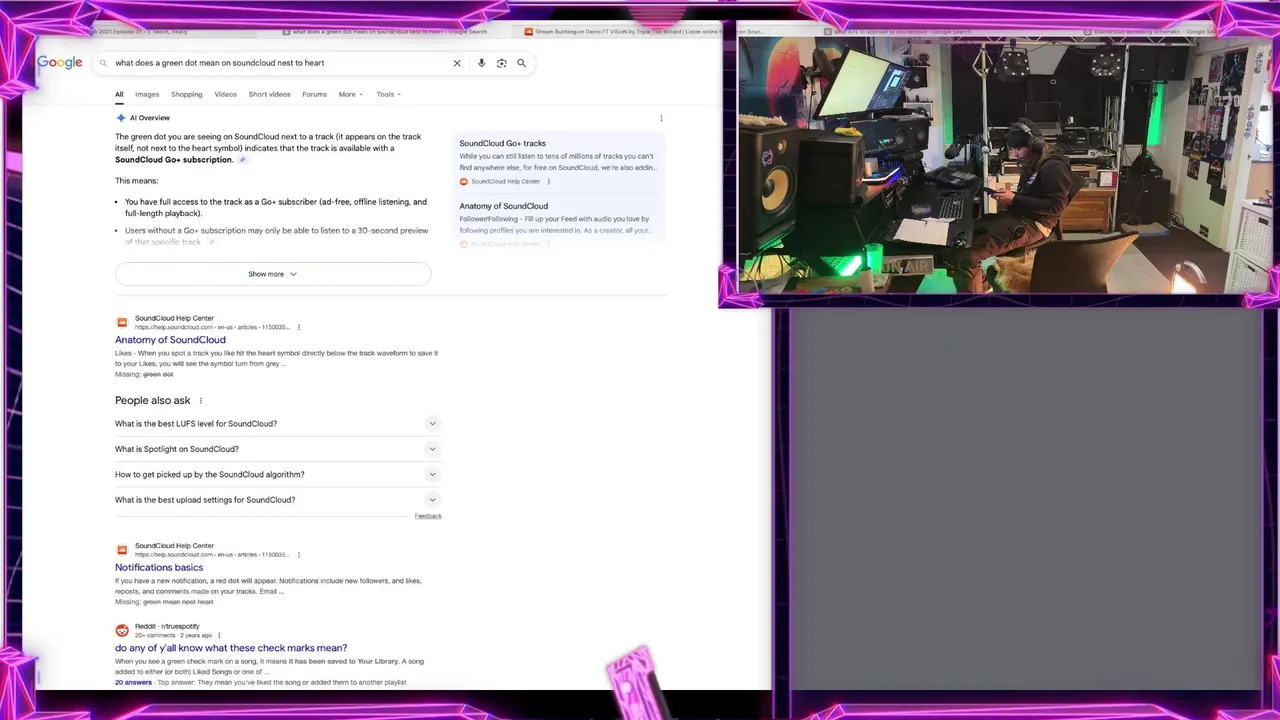The height and width of the screenshot is (720, 1280).
Task: Click the Reddit favicon on r/truespotify result
Action: coord(122,630)
